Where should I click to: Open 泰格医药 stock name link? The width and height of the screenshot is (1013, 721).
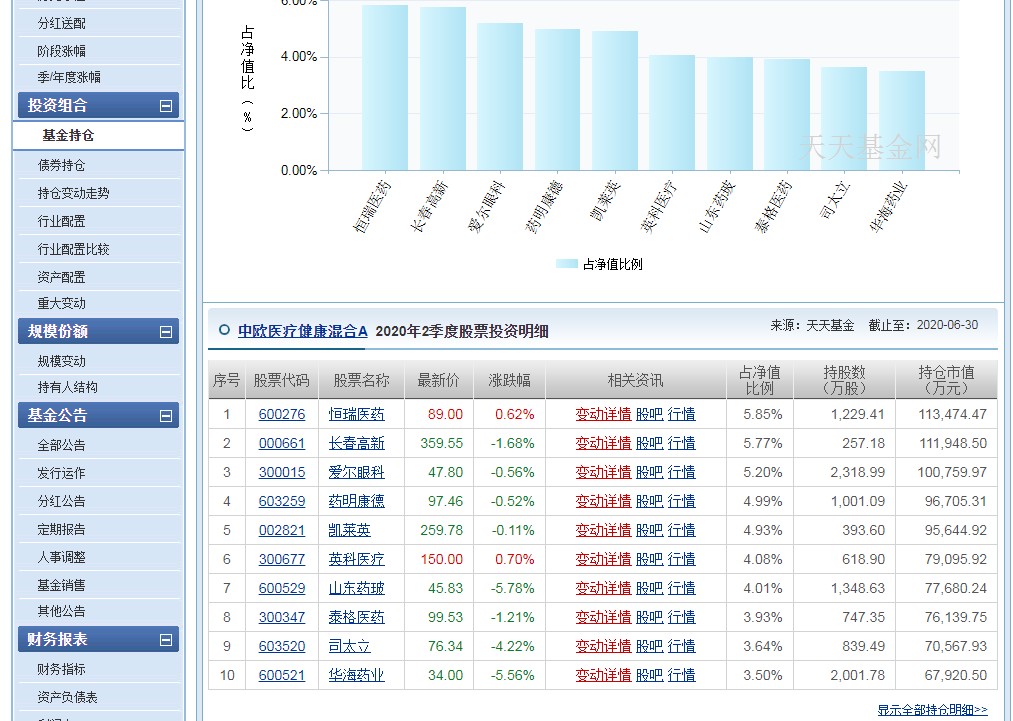point(357,618)
